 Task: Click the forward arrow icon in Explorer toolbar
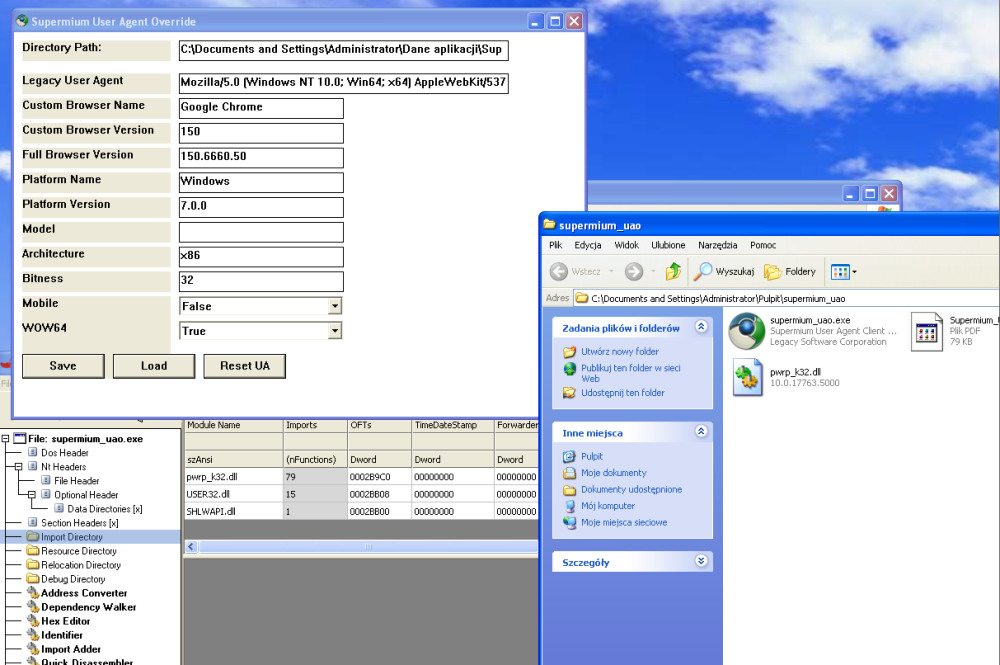pos(633,272)
